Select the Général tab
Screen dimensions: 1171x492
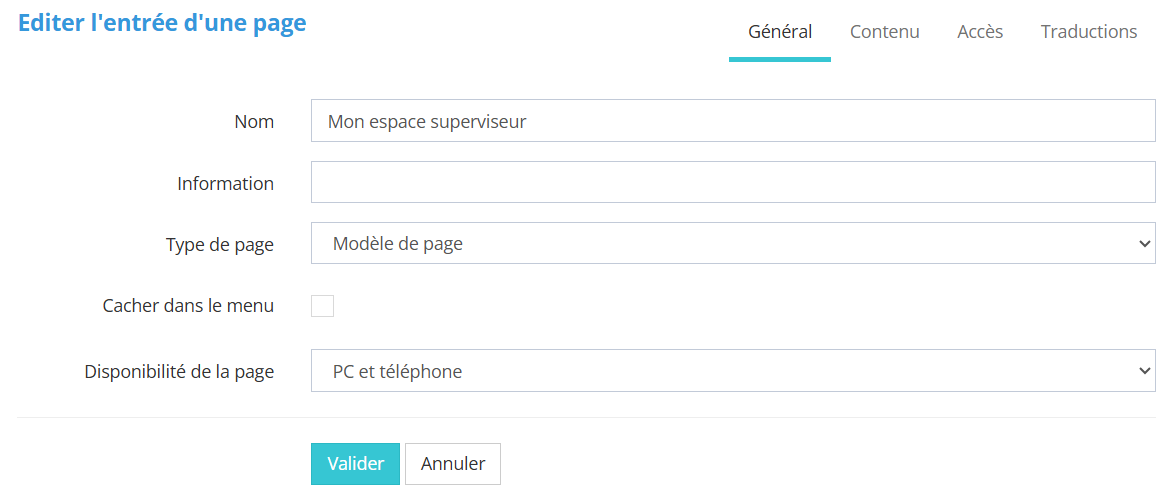pos(780,32)
